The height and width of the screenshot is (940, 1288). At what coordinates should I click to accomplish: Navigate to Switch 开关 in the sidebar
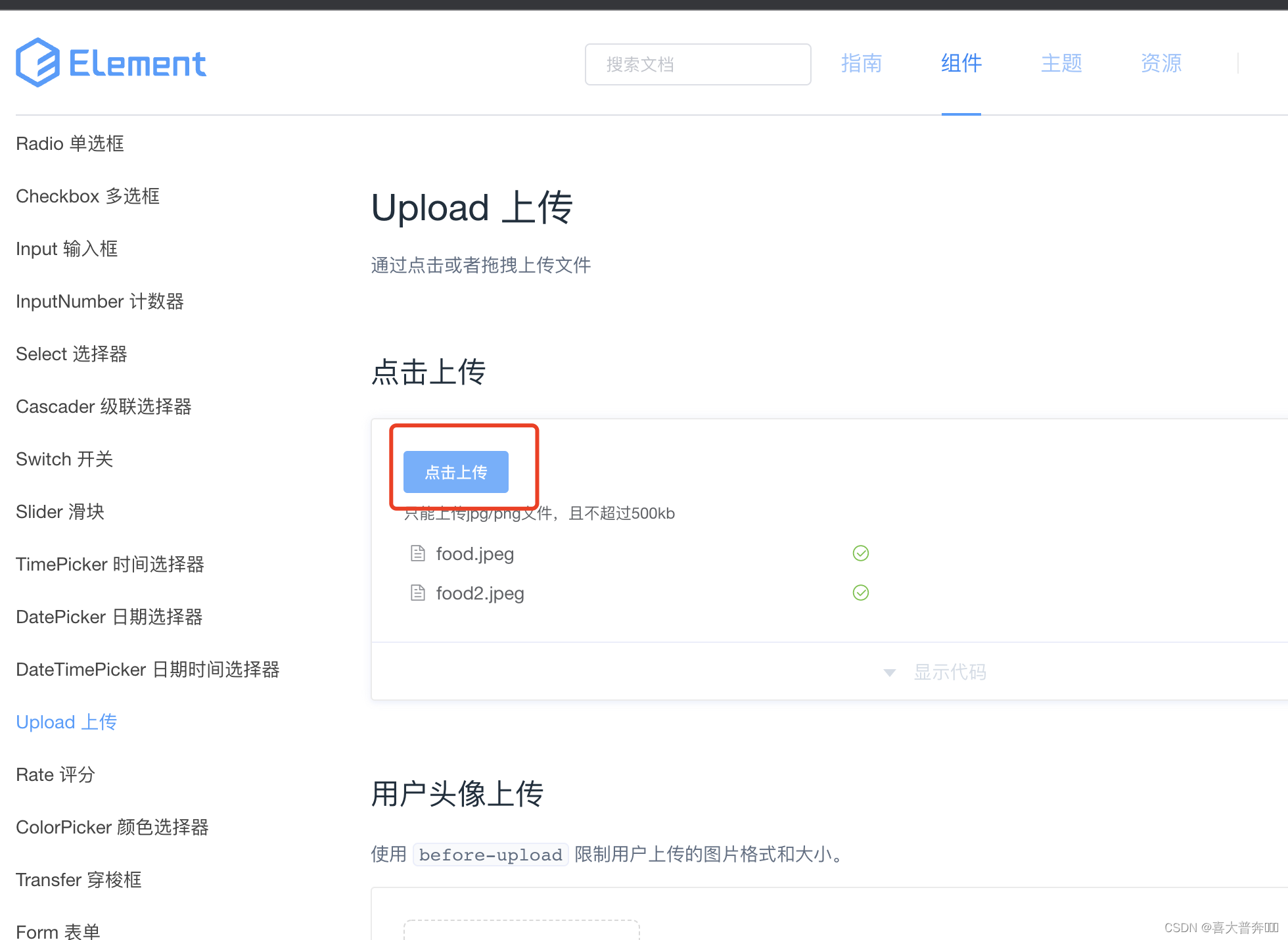click(64, 459)
